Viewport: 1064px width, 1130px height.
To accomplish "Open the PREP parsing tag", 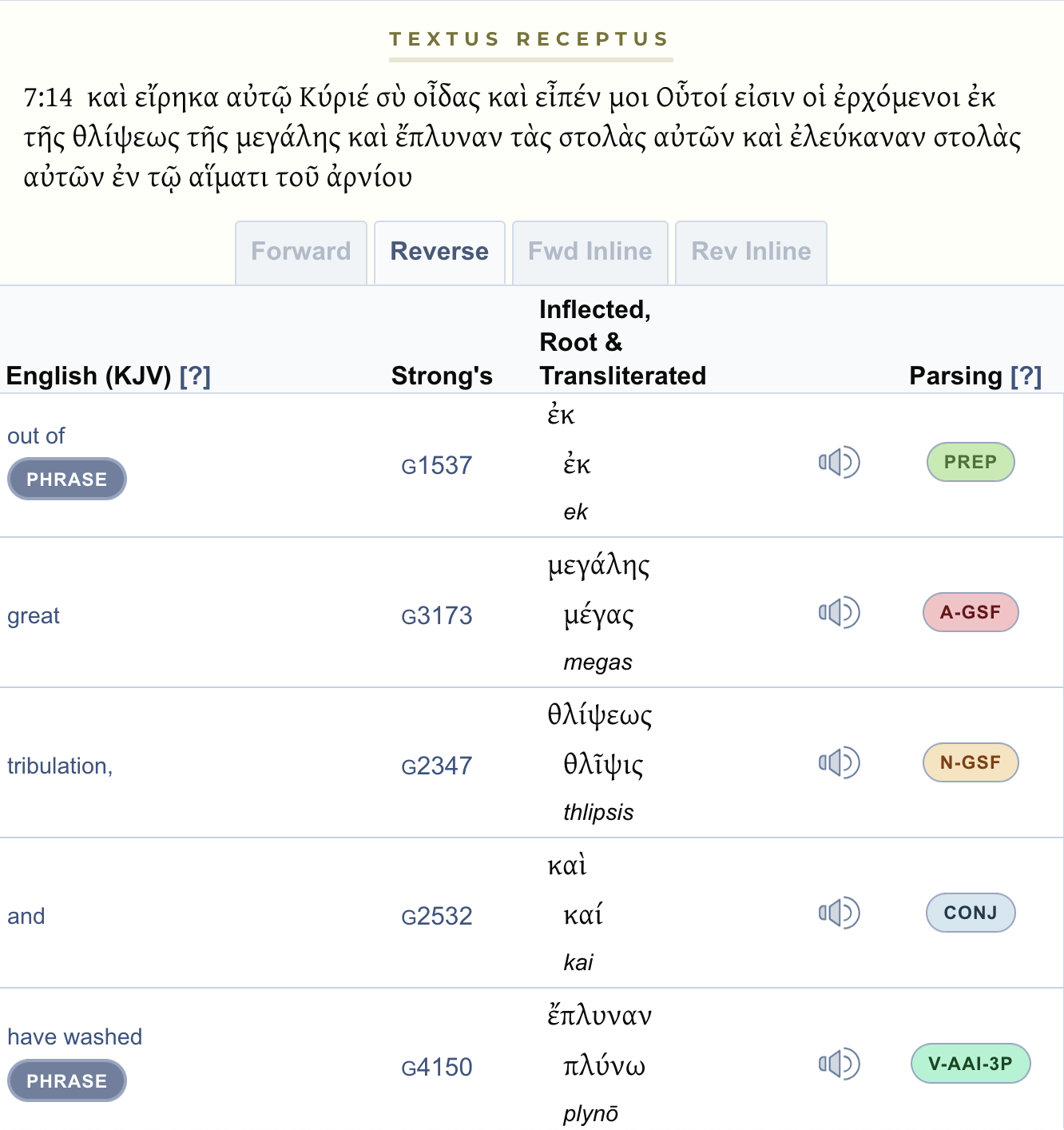I will tap(971, 462).
